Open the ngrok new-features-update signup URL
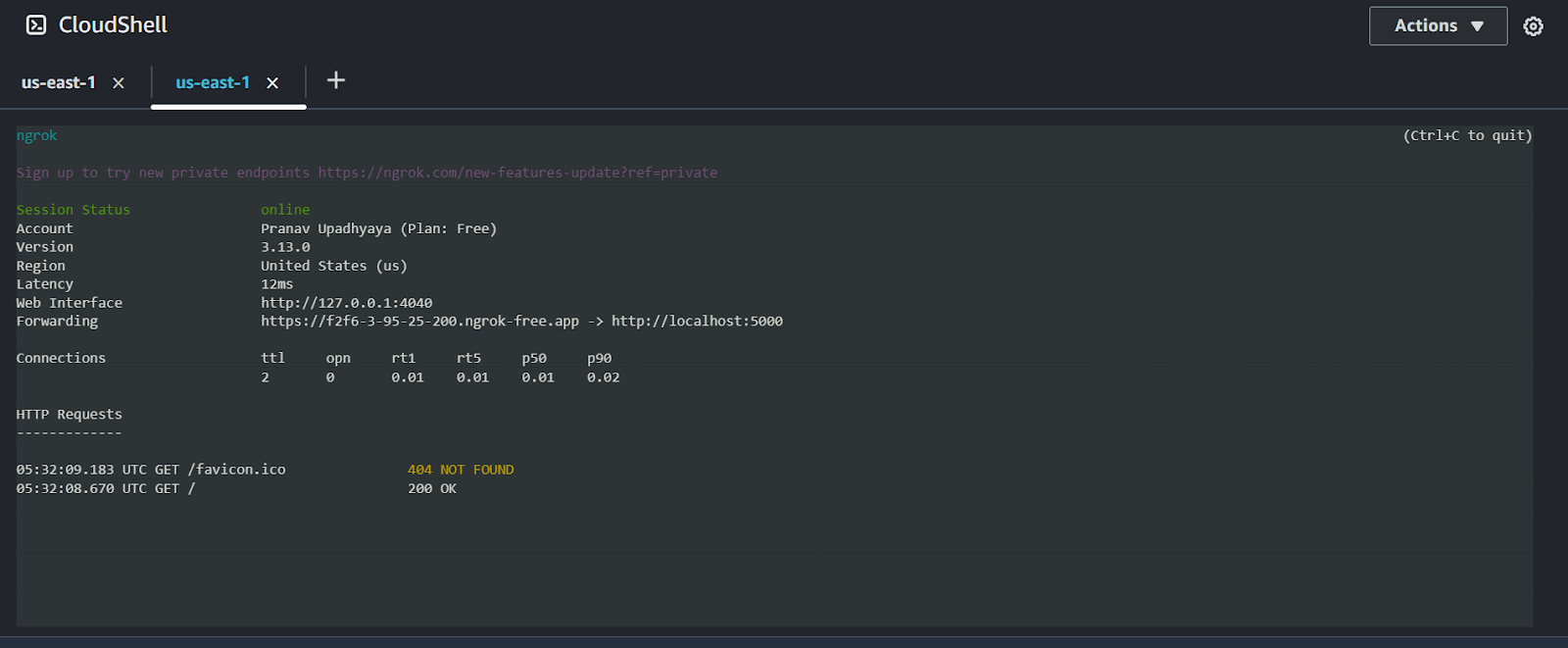This screenshot has height=648, width=1568. (517, 173)
